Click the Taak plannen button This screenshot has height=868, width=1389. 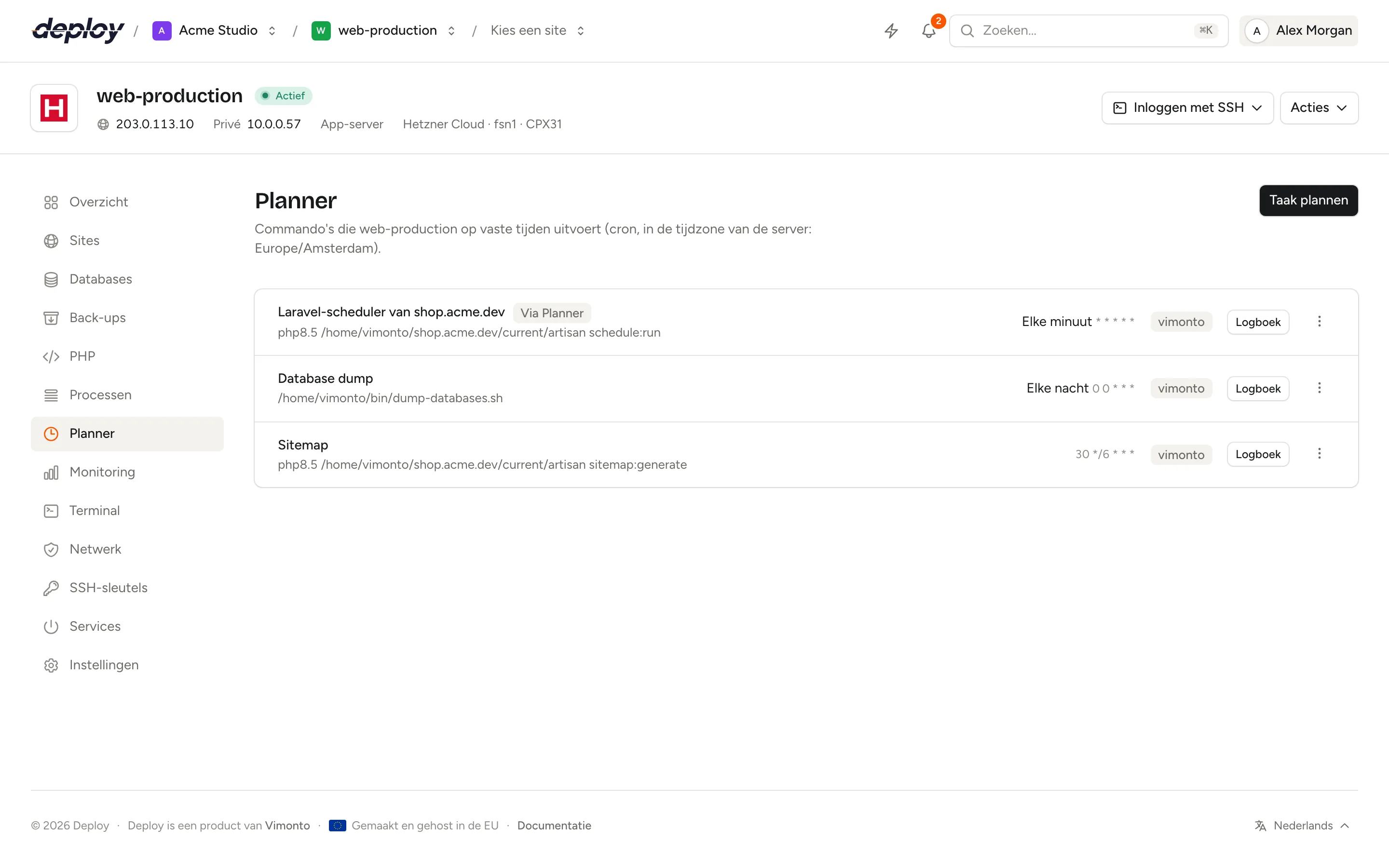point(1308,200)
